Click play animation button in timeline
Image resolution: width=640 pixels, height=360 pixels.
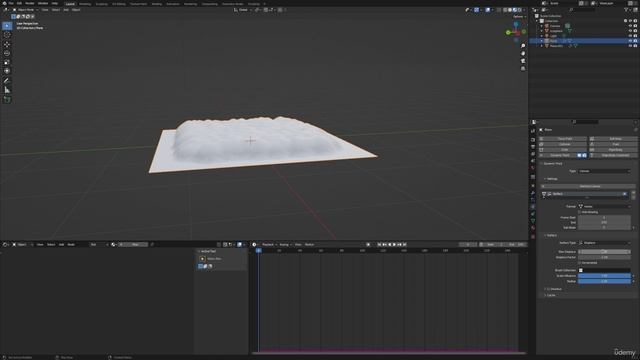pyautogui.click(x=394, y=244)
